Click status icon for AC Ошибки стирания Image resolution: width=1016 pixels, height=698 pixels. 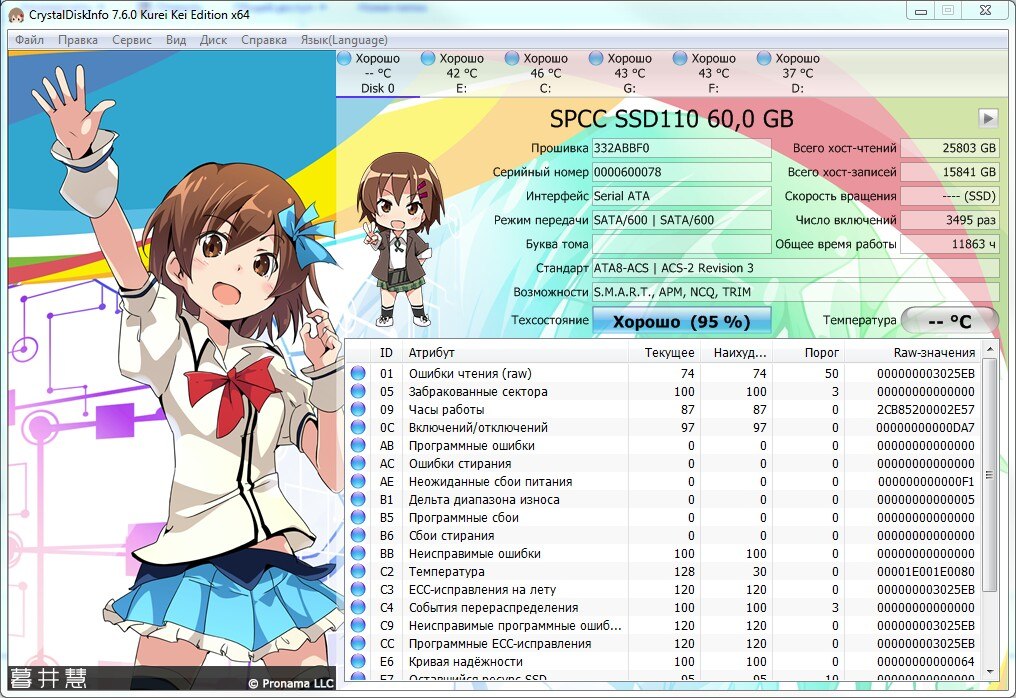(358, 463)
